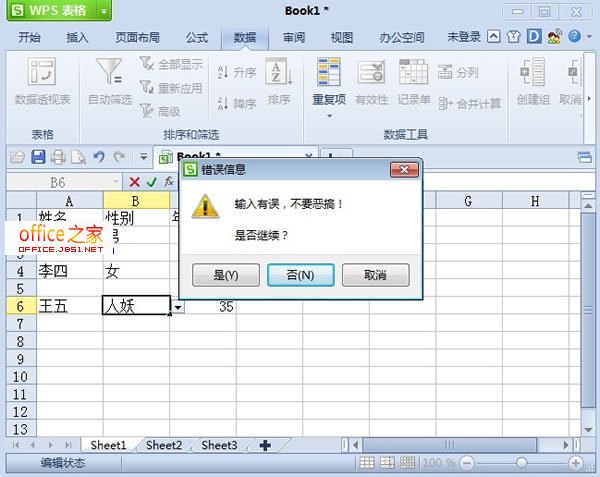This screenshot has width=600, height=477.
Task: Click the Undo arrow icon
Action: coord(99,157)
